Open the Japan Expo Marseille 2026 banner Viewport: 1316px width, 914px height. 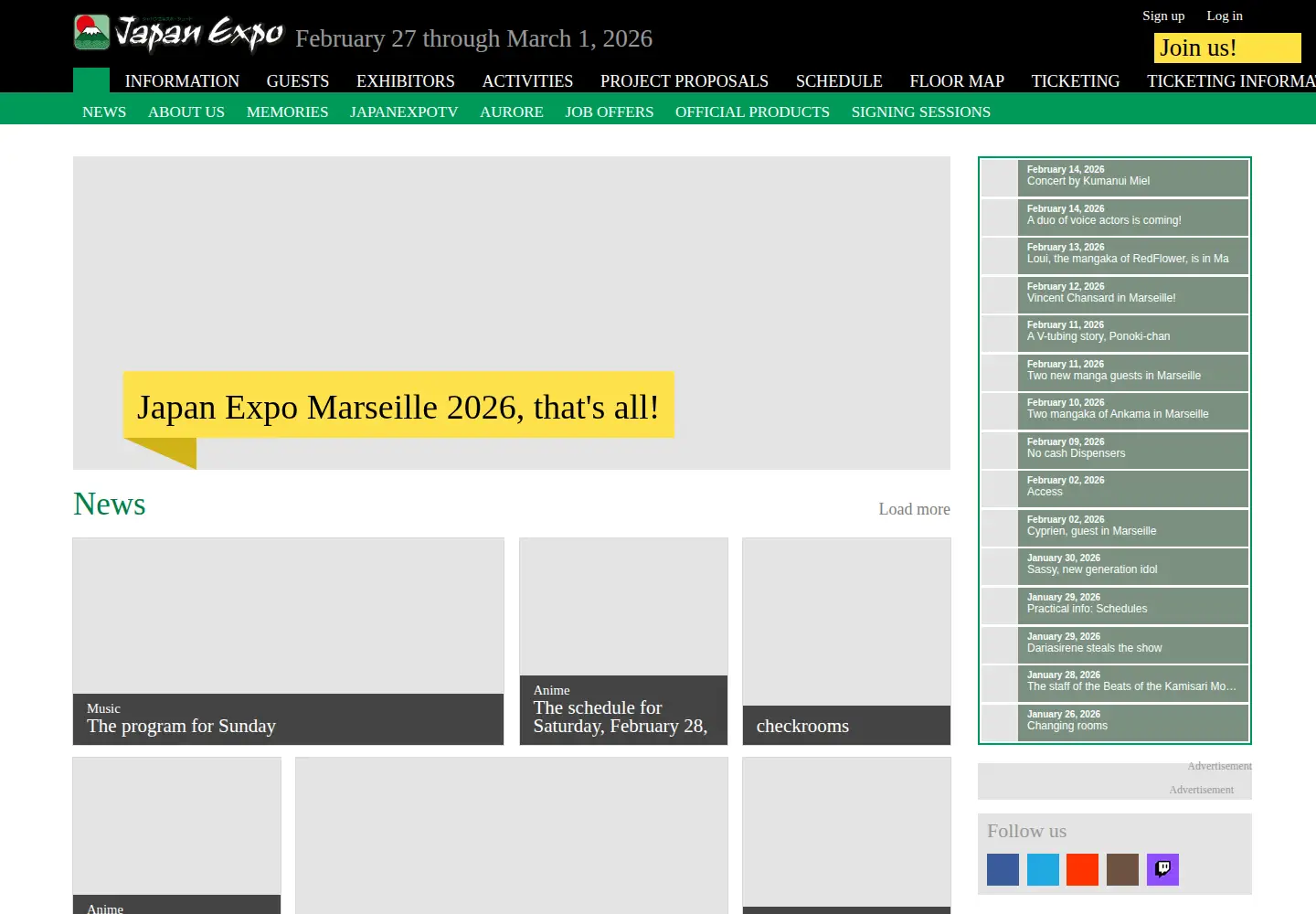[x=512, y=313]
